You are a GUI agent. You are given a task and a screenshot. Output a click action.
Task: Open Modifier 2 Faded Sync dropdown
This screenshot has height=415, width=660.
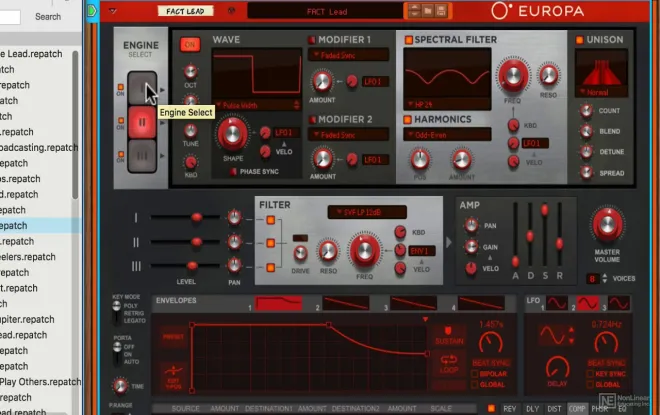tap(349, 135)
